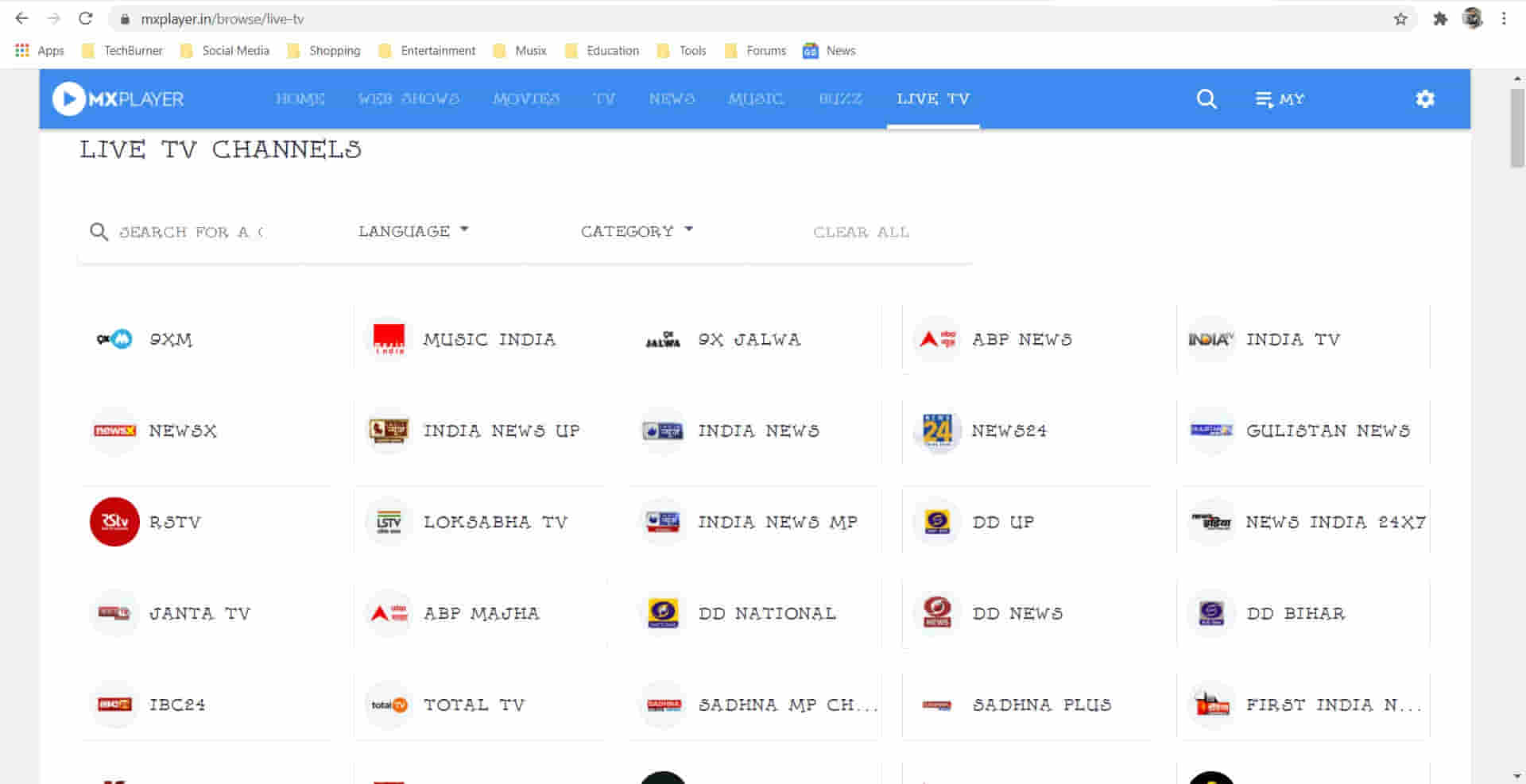
Task: Click the News India 24x7 logo
Action: click(x=1211, y=522)
